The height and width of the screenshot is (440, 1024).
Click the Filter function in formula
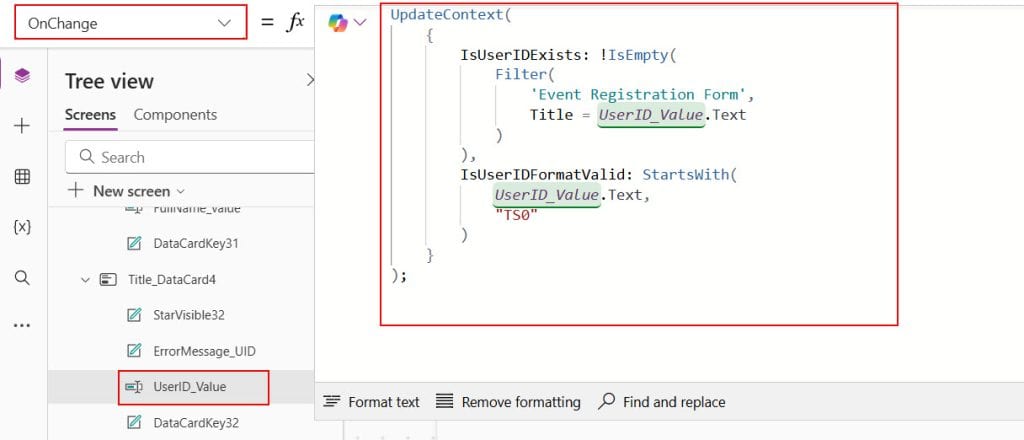click(x=520, y=75)
